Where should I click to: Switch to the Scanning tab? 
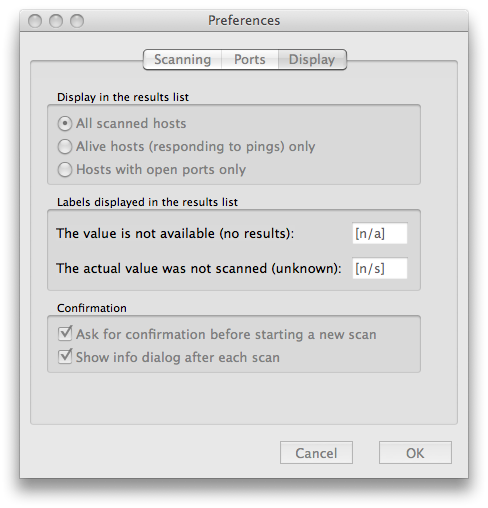tap(182, 60)
